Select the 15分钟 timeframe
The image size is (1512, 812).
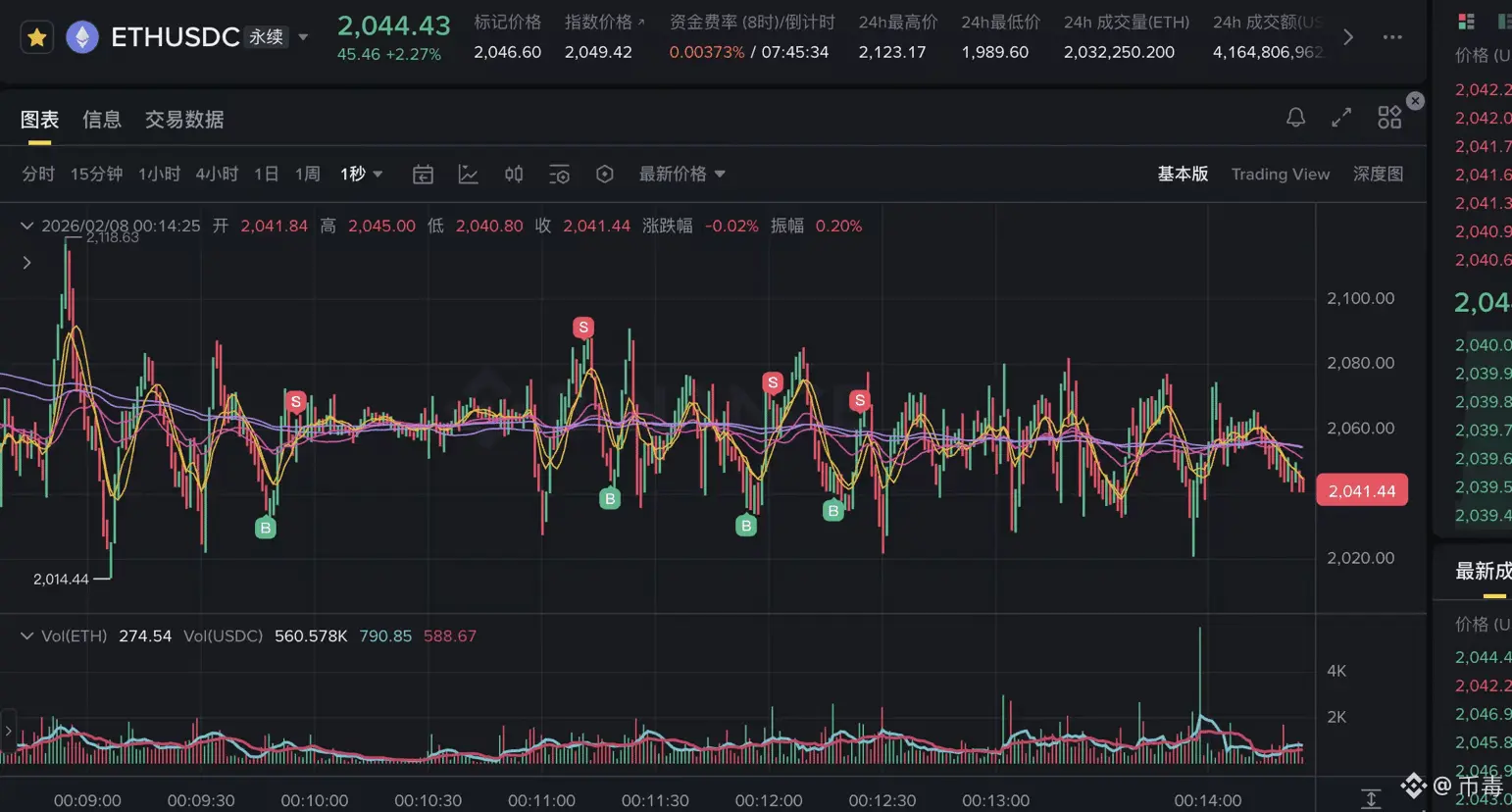coord(96,174)
